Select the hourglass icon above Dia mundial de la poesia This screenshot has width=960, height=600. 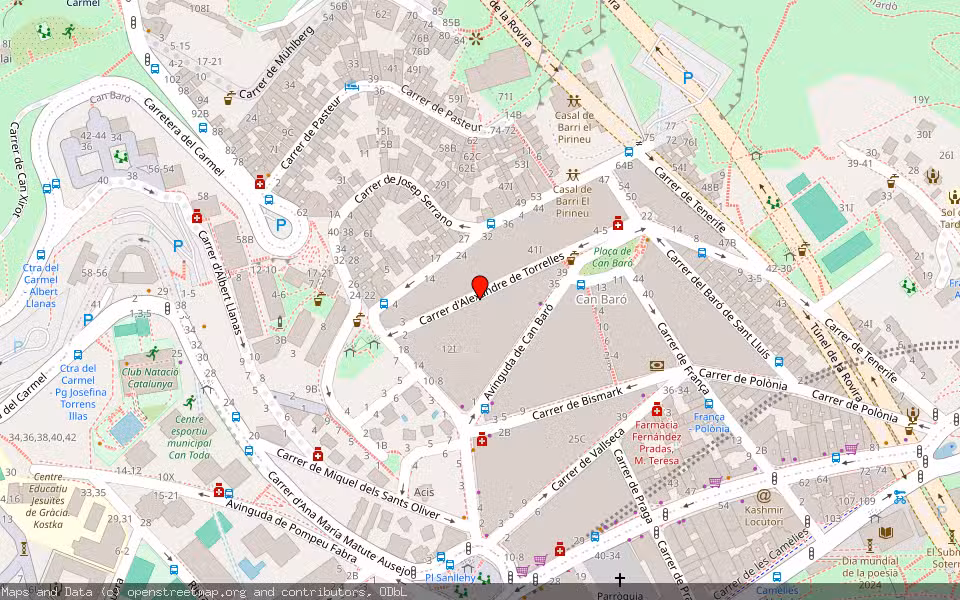(869, 544)
